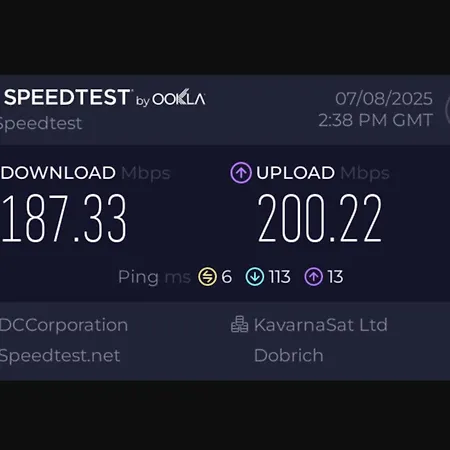Click the Speedtest by Ookla logo
The image size is (450, 450).
(x=104, y=98)
